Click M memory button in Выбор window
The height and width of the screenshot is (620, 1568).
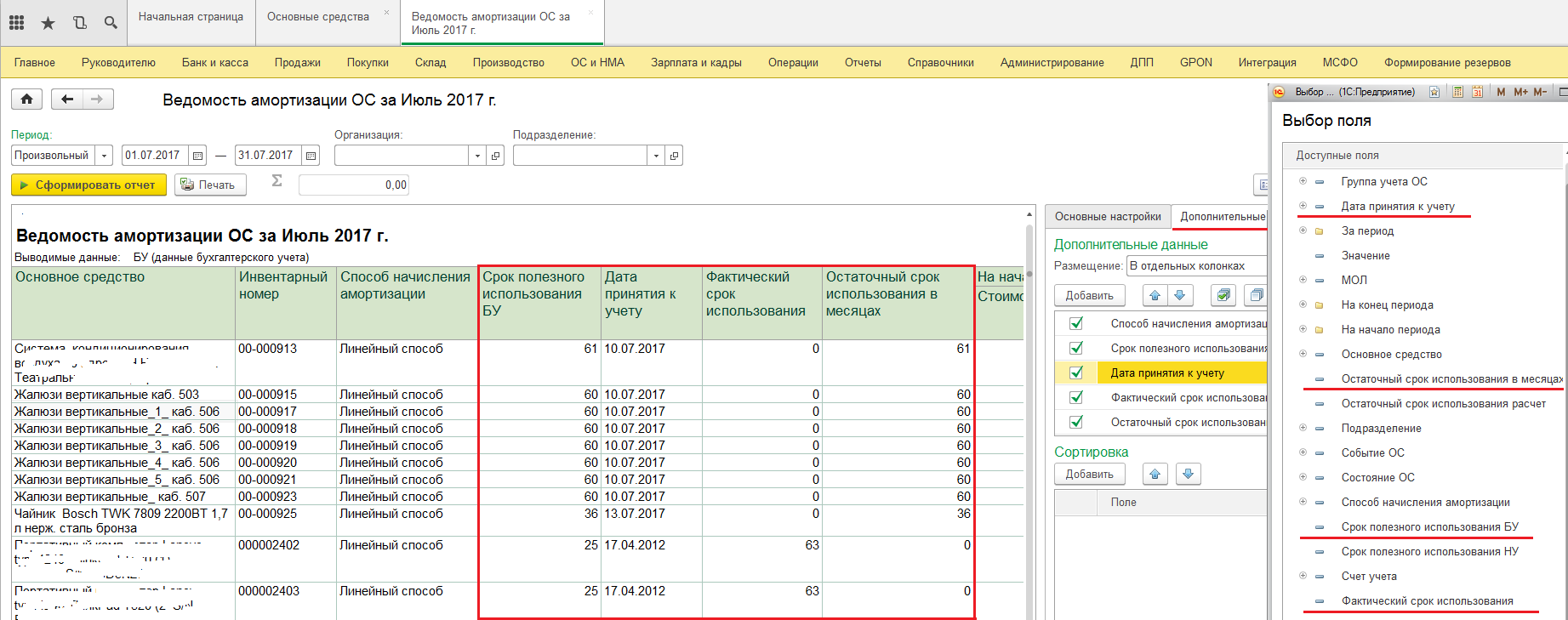tap(1501, 92)
